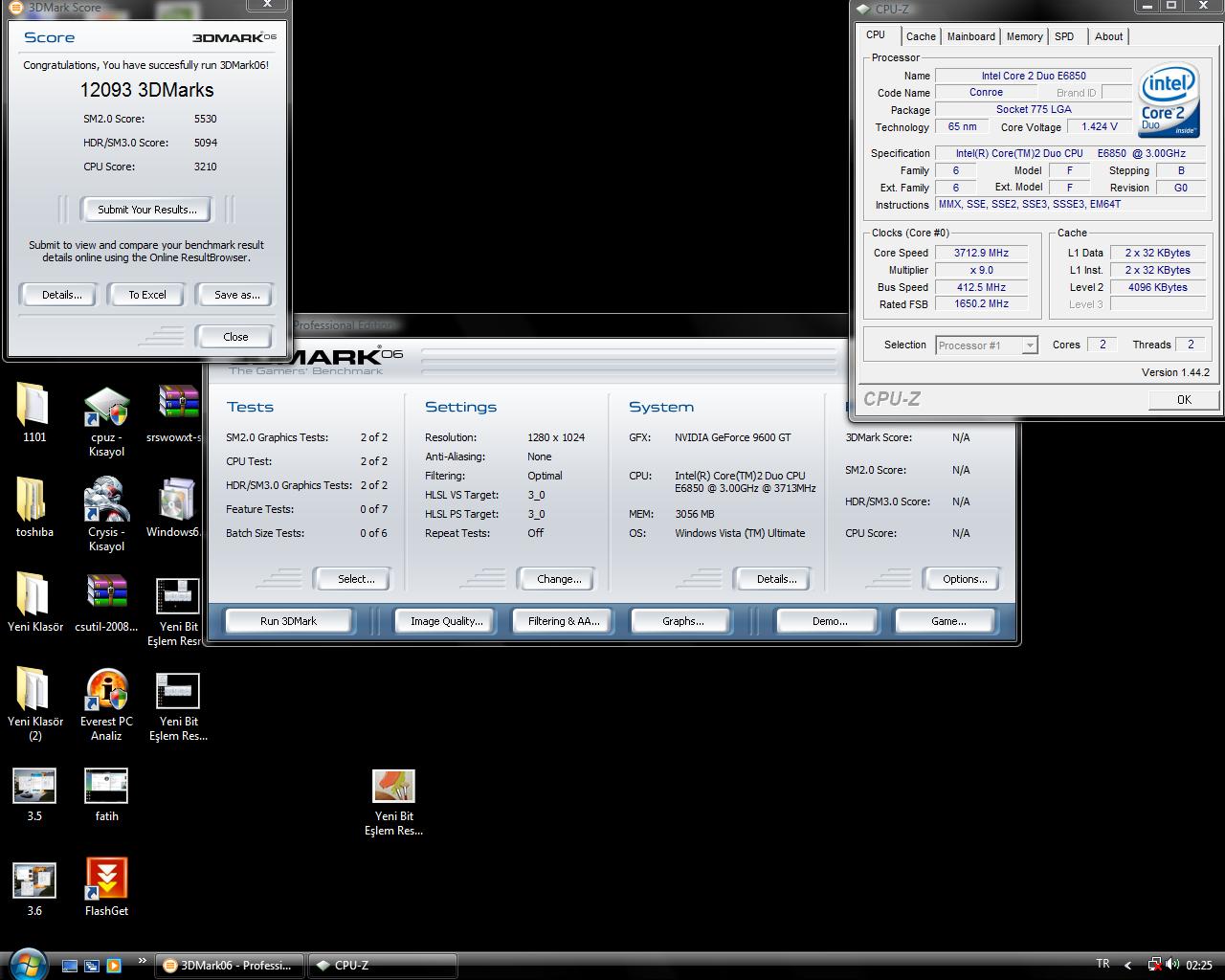Click OK button in CPU-Z
This screenshot has height=980, width=1225.
[x=1184, y=400]
